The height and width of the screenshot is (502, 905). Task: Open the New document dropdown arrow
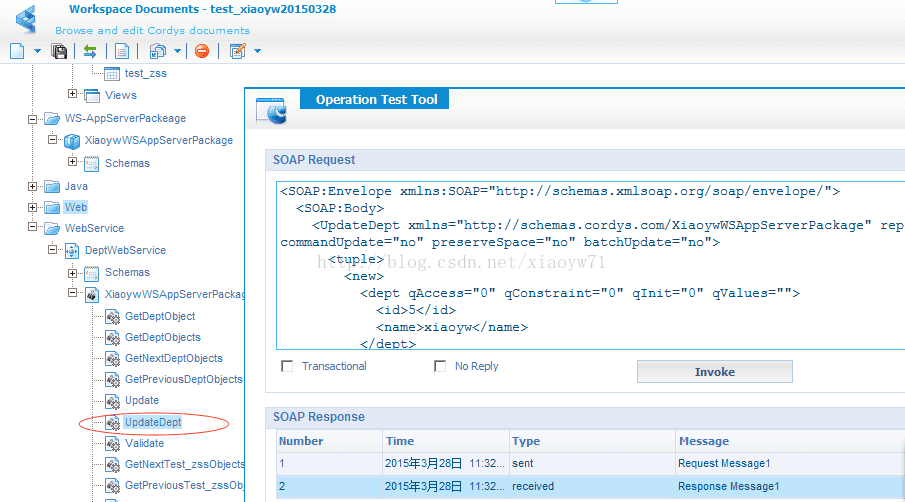pos(38,51)
